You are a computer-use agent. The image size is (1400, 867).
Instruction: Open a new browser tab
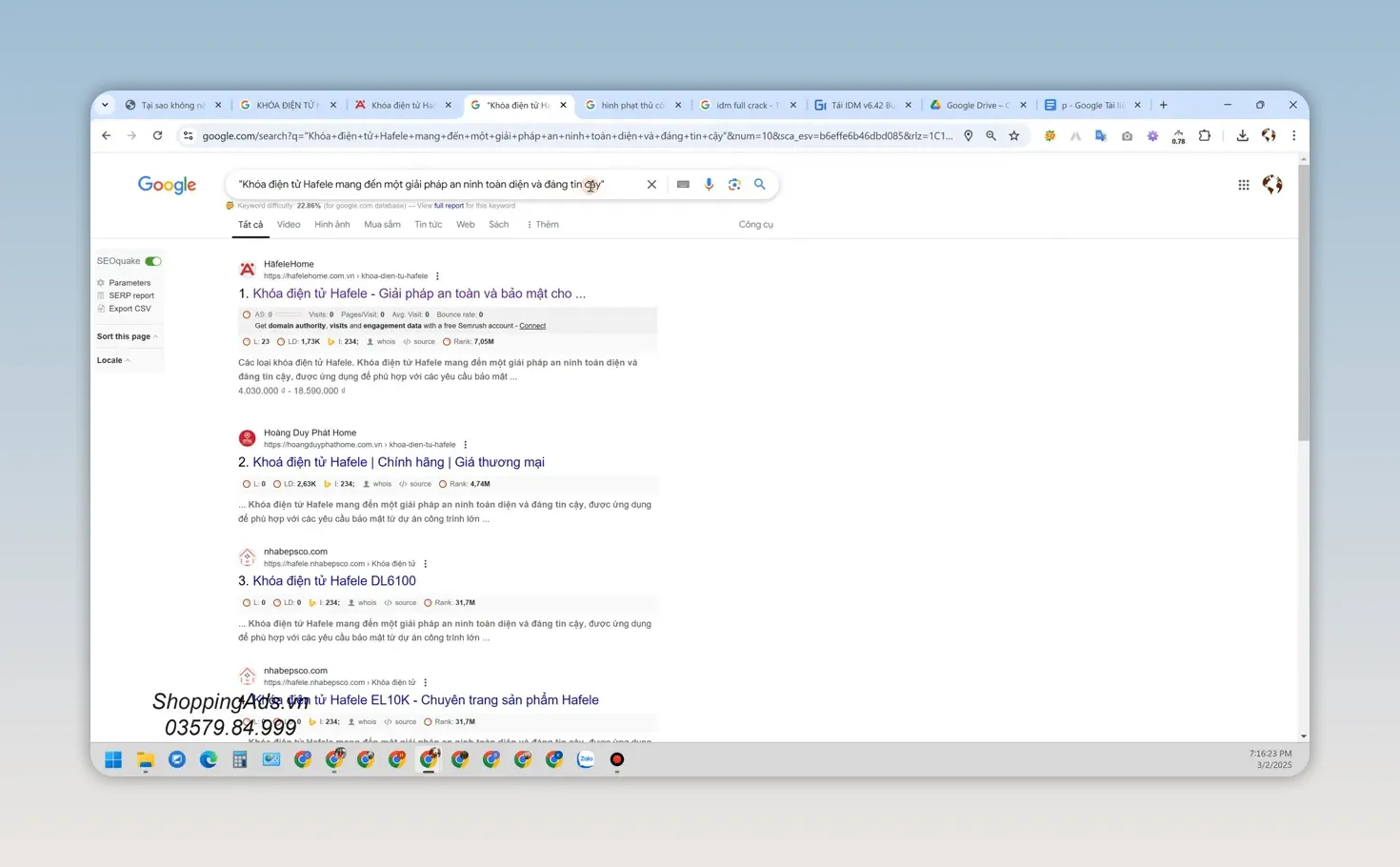pyautogui.click(x=1163, y=105)
